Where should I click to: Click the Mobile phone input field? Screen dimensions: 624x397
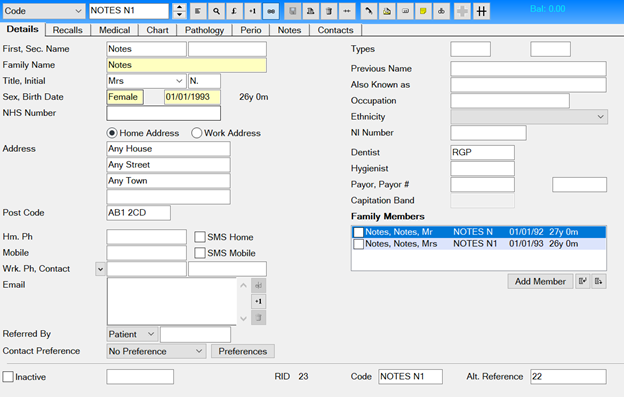(x=146, y=253)
